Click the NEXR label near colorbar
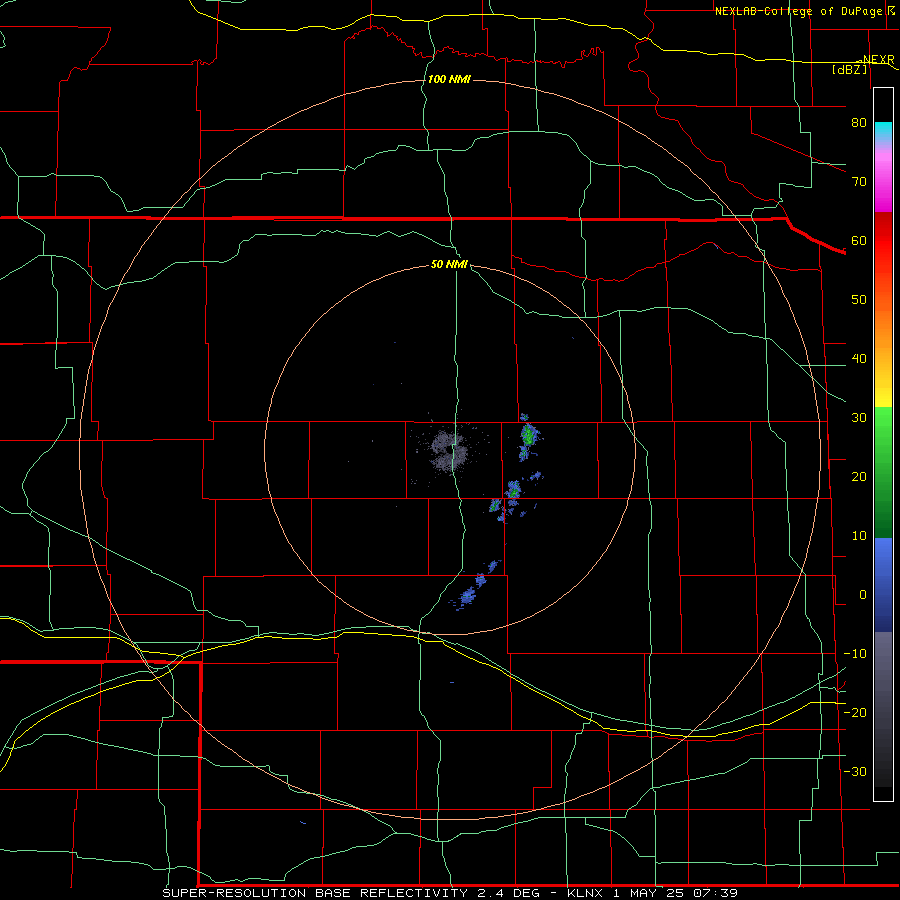 pyautogui.click(x=878, y=59)
